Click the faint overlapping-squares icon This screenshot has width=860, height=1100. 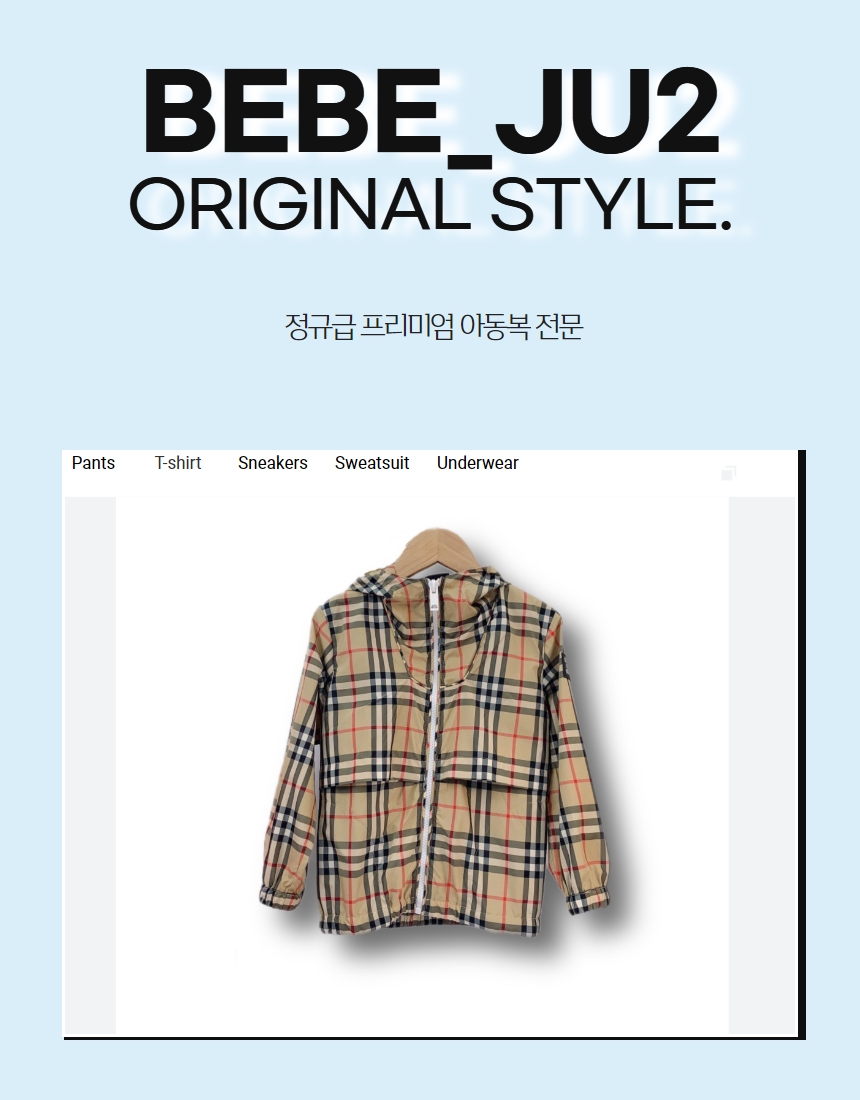(729, 474)
